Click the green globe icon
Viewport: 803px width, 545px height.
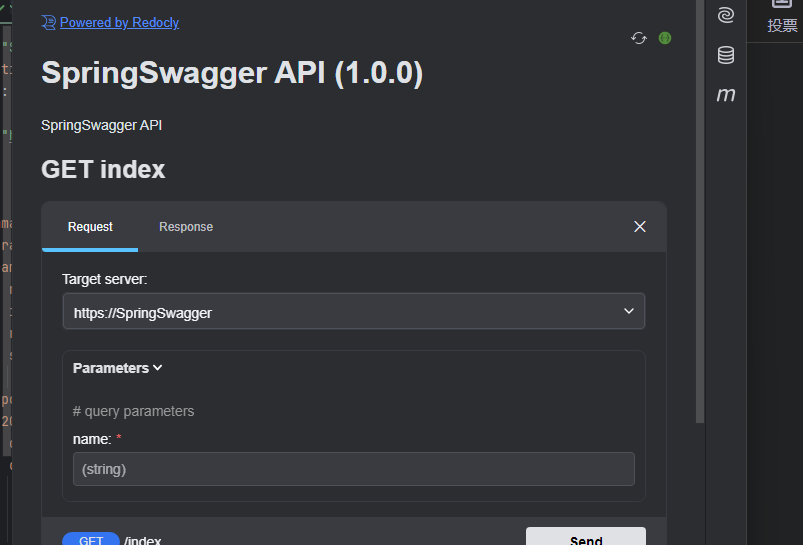[x=665, y=38]
